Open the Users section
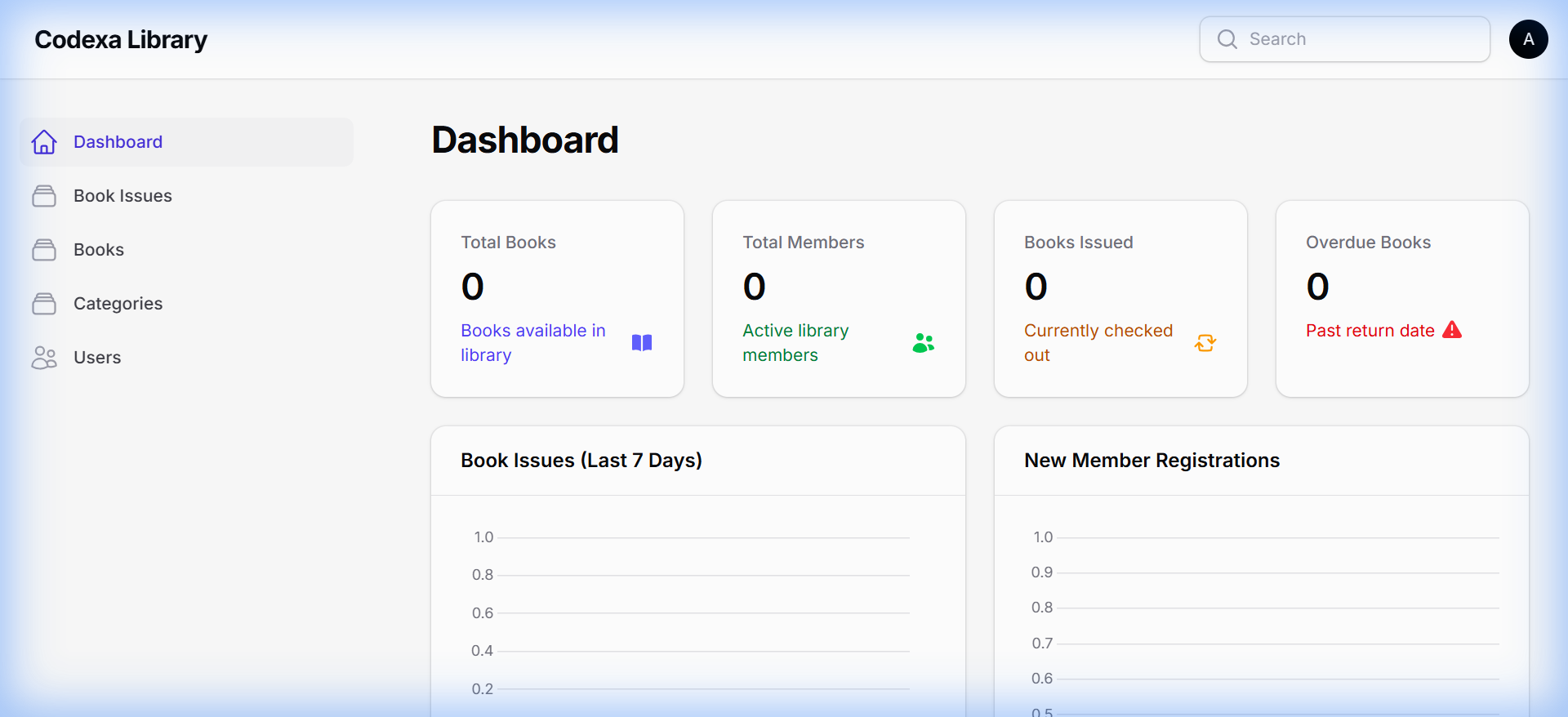Screen dimensions: 1568x717 [x=186, y=358]
